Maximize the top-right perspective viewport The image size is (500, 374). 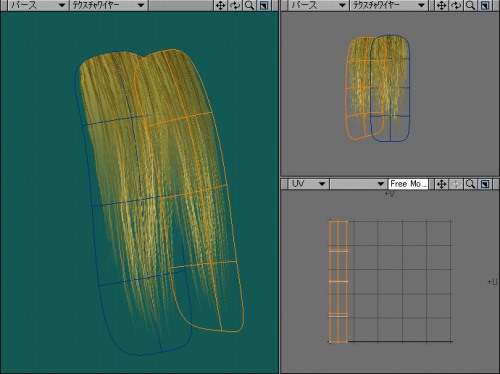click(x=485, y=5)
